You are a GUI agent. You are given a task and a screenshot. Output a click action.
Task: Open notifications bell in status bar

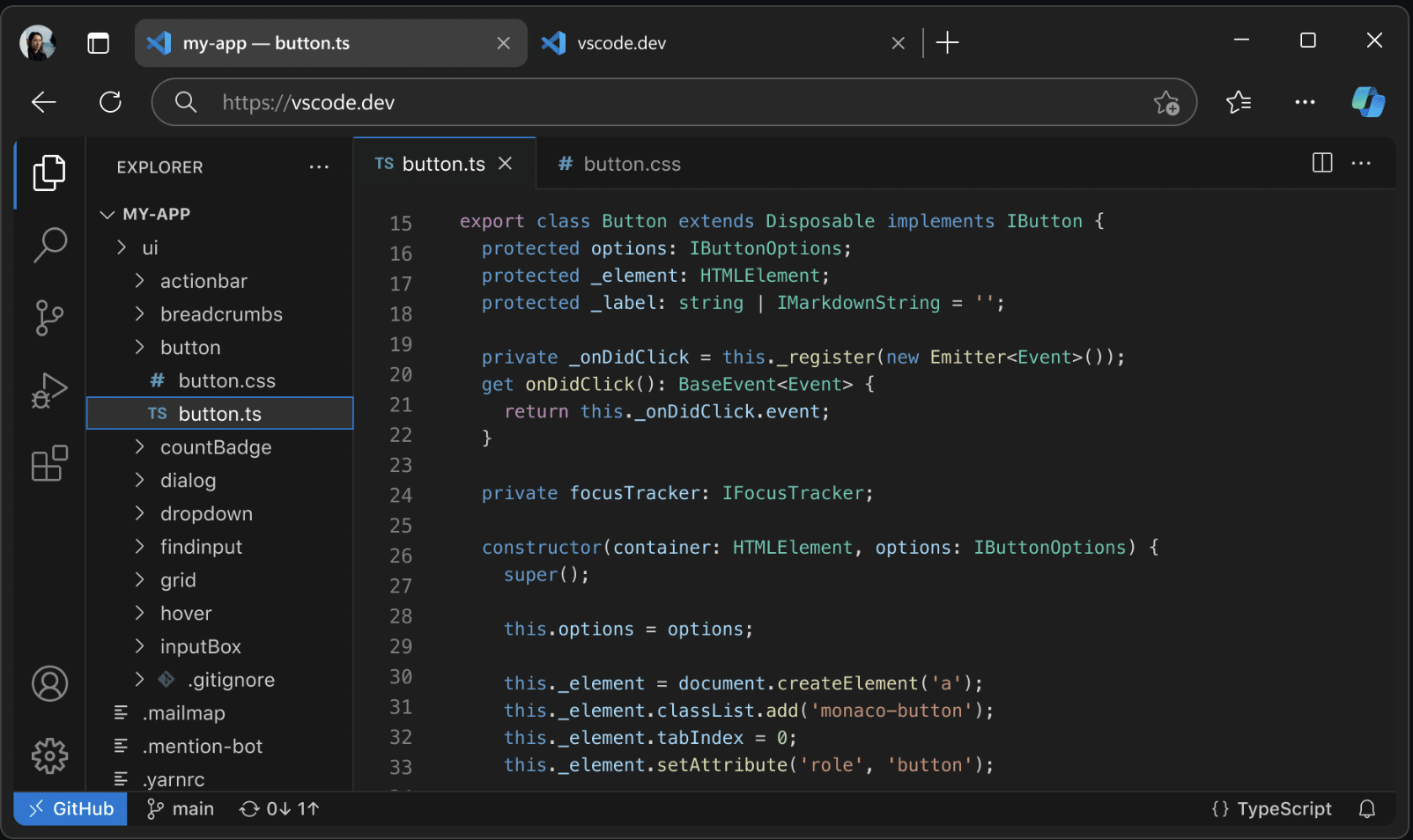click(1367, 809)
